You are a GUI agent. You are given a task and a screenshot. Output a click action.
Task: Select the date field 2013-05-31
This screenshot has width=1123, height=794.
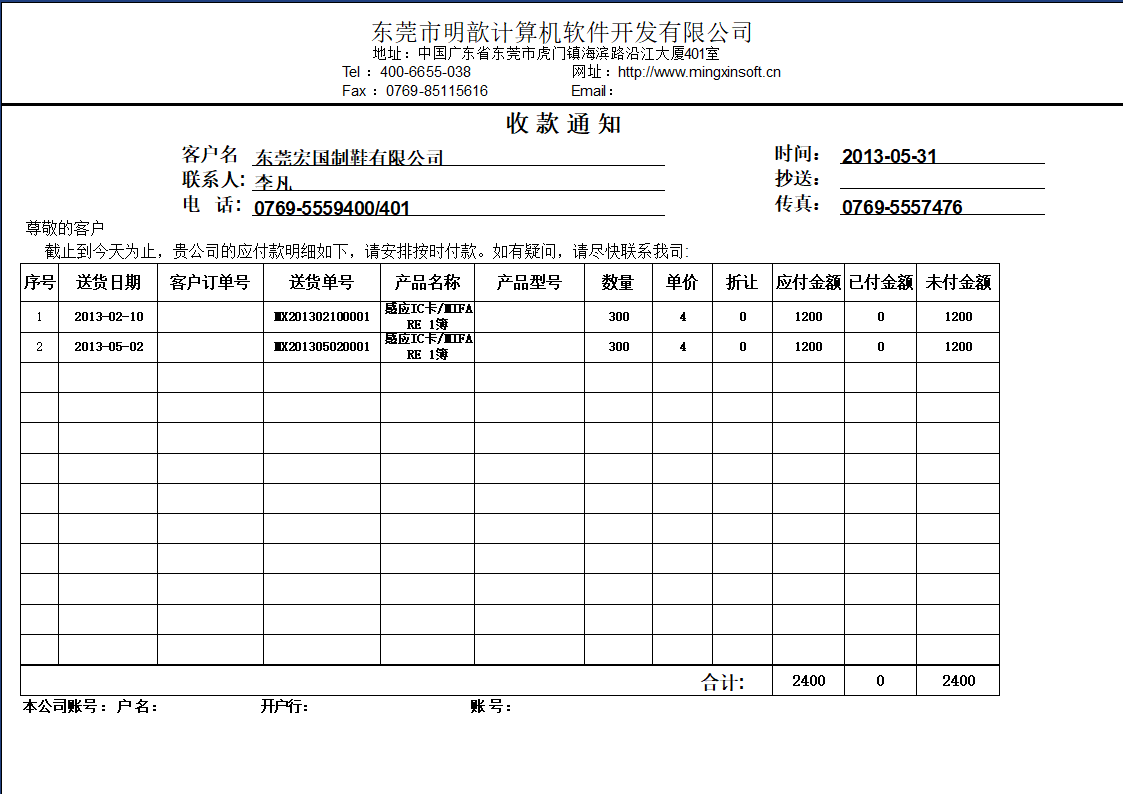pyautogui.click(x=889, y=156)
